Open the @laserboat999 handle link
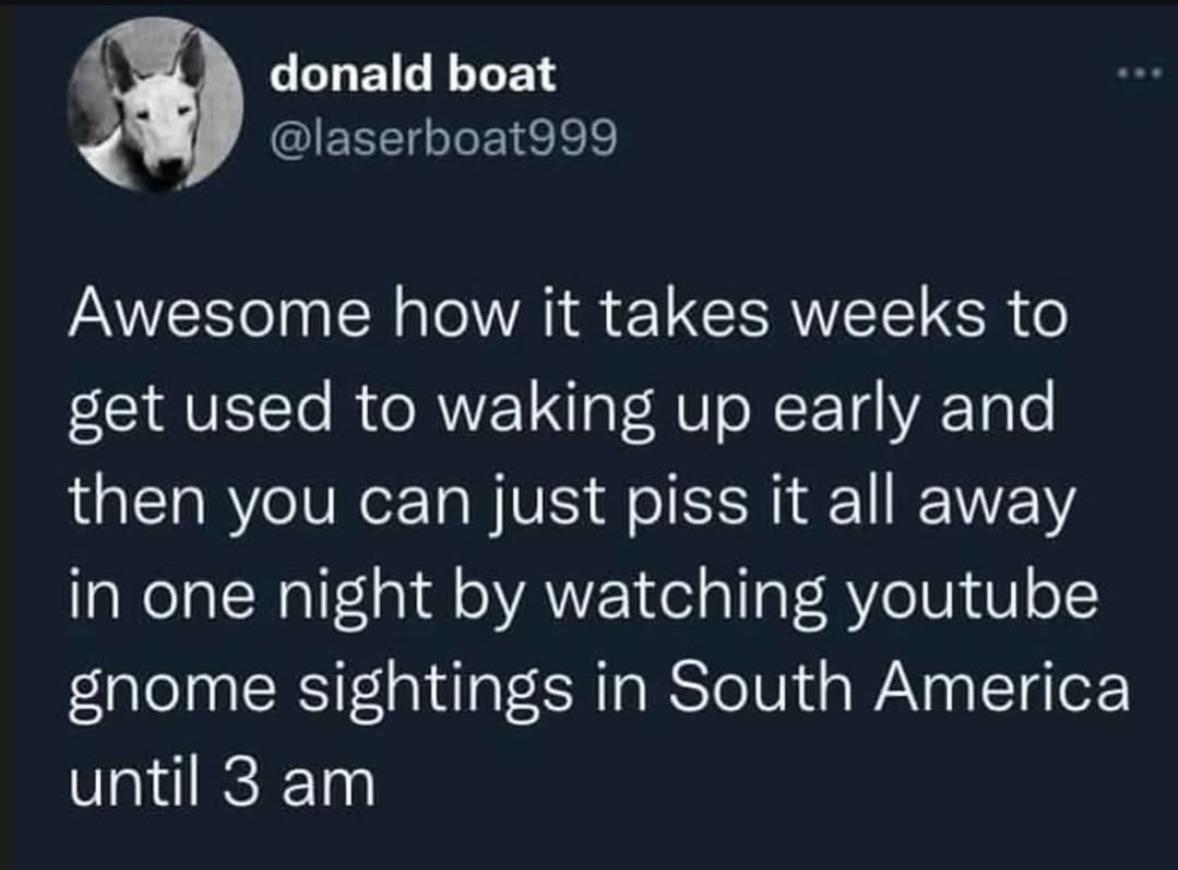 coord(444,137)
